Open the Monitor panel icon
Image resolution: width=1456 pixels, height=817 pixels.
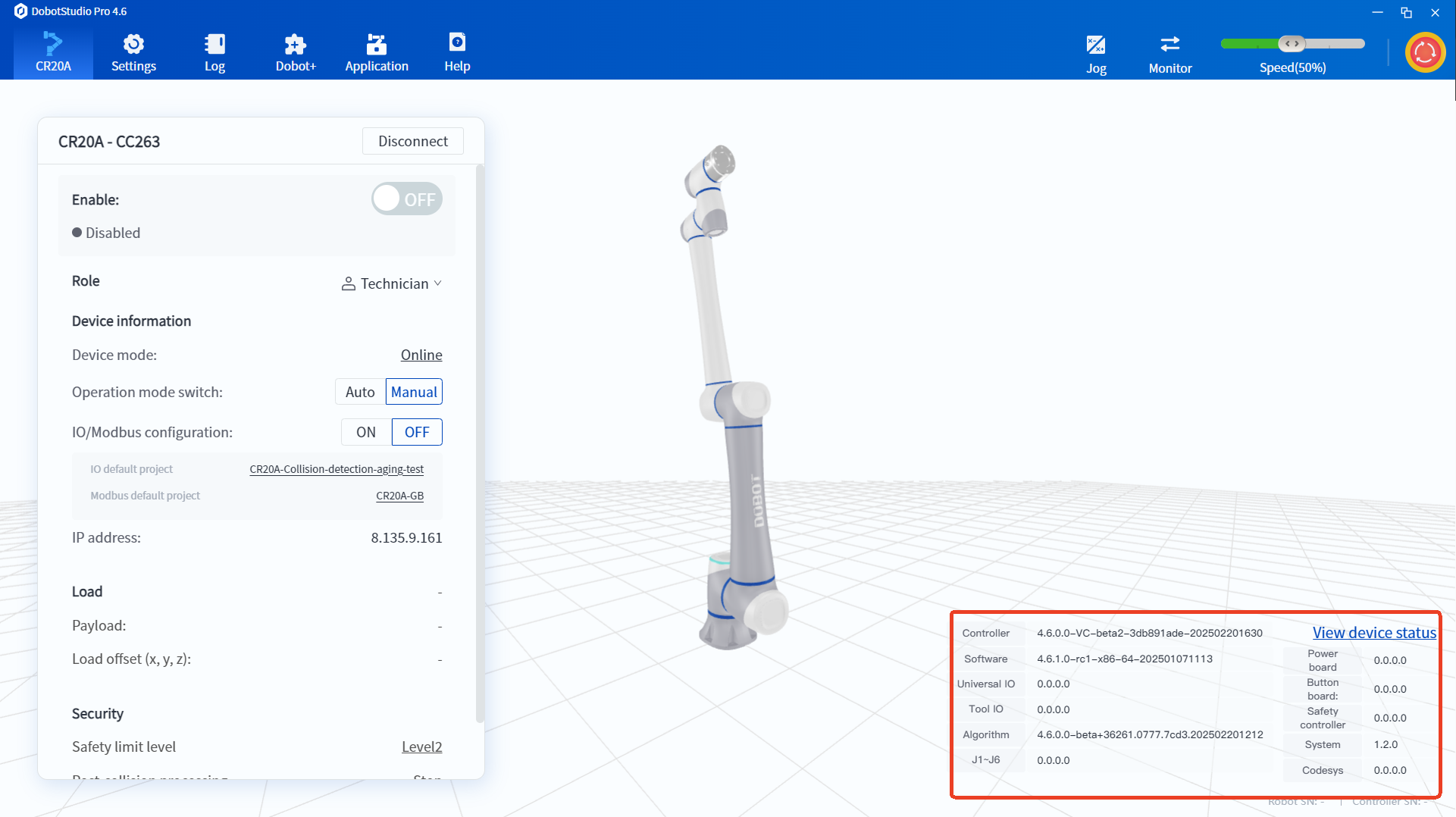pyautogui.click(x=1169, y=45)
